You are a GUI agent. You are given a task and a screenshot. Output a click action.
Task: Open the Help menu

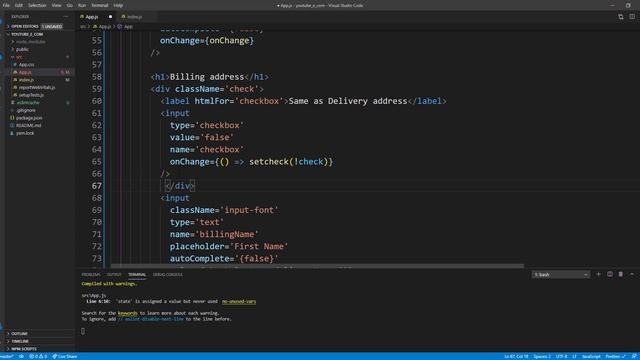tap(118, 5)
